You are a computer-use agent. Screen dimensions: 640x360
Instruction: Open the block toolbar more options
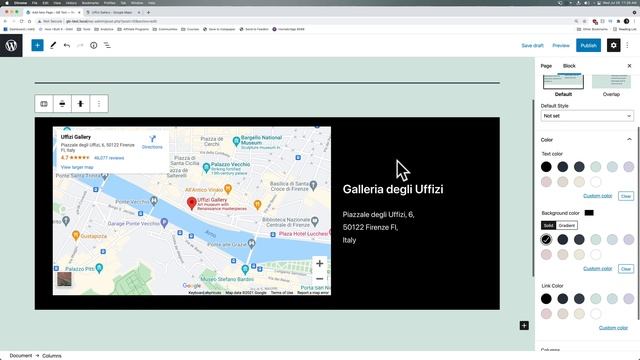pos(99,104)
